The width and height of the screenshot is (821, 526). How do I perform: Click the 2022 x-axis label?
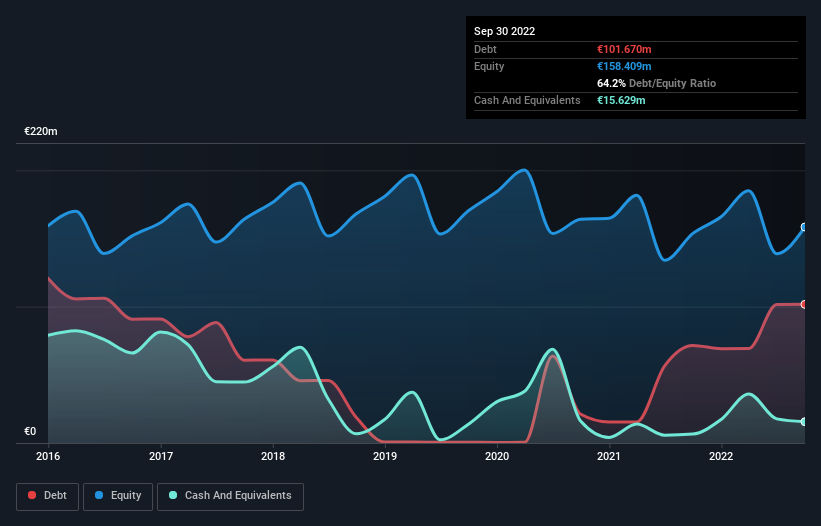721,456
